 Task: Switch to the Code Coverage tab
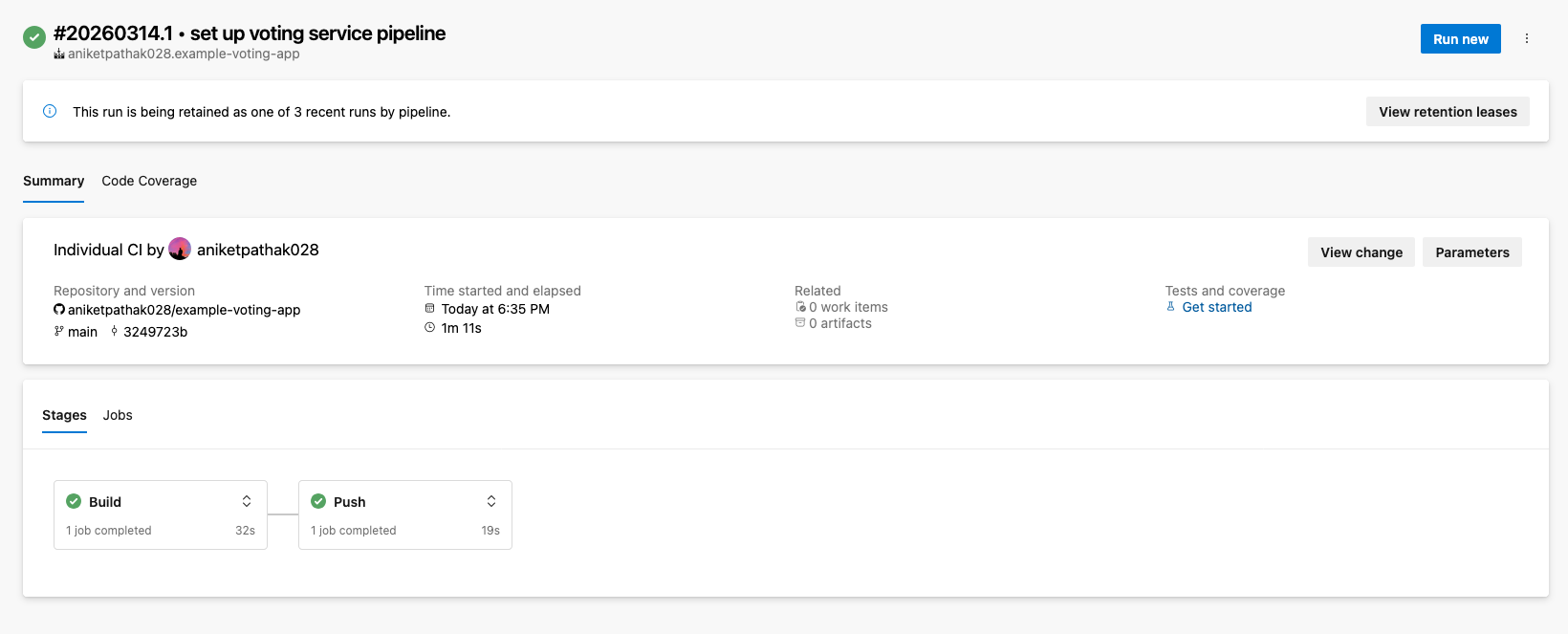click(149, 181)
